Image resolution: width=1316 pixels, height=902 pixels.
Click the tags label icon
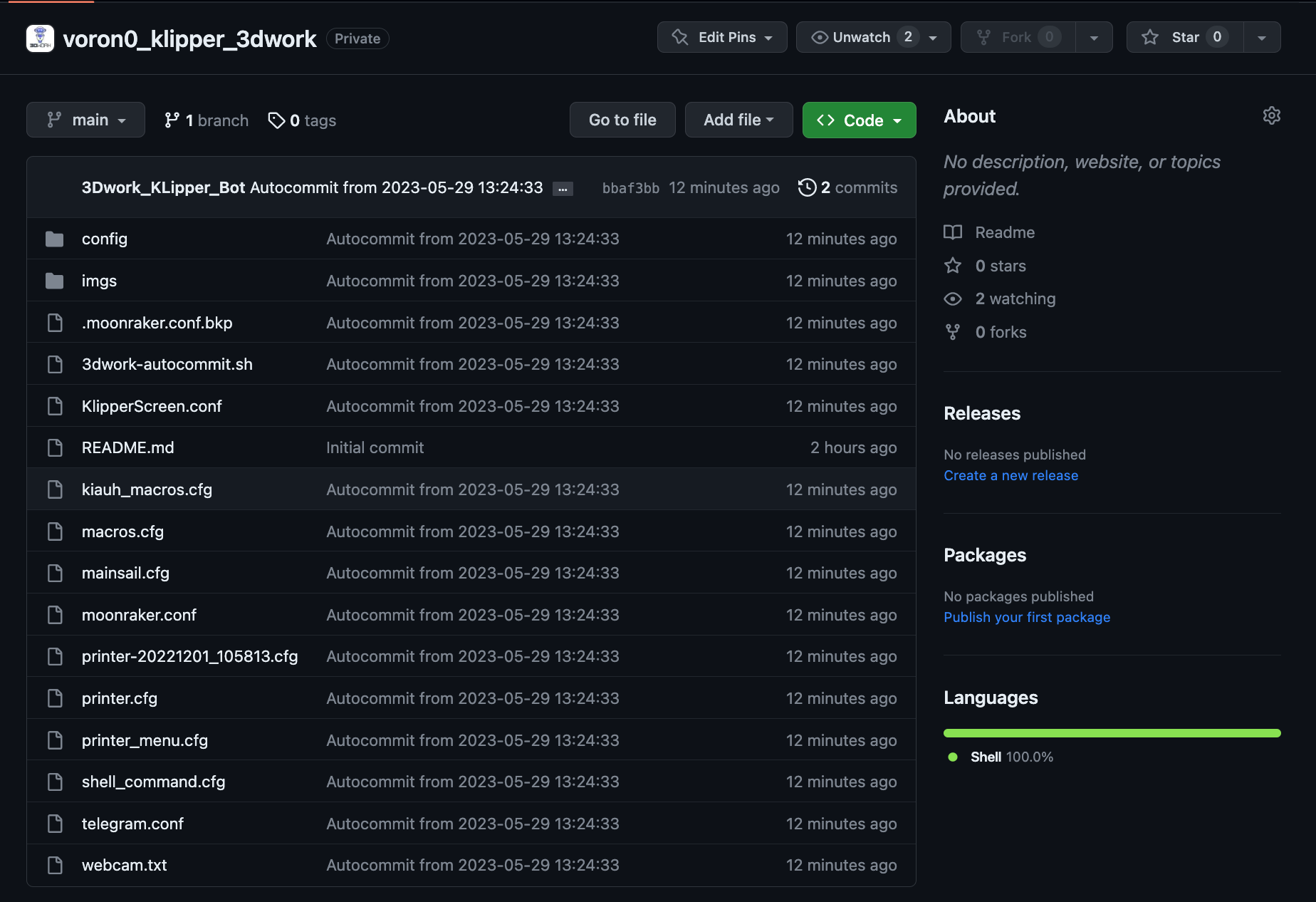[276, 120]
